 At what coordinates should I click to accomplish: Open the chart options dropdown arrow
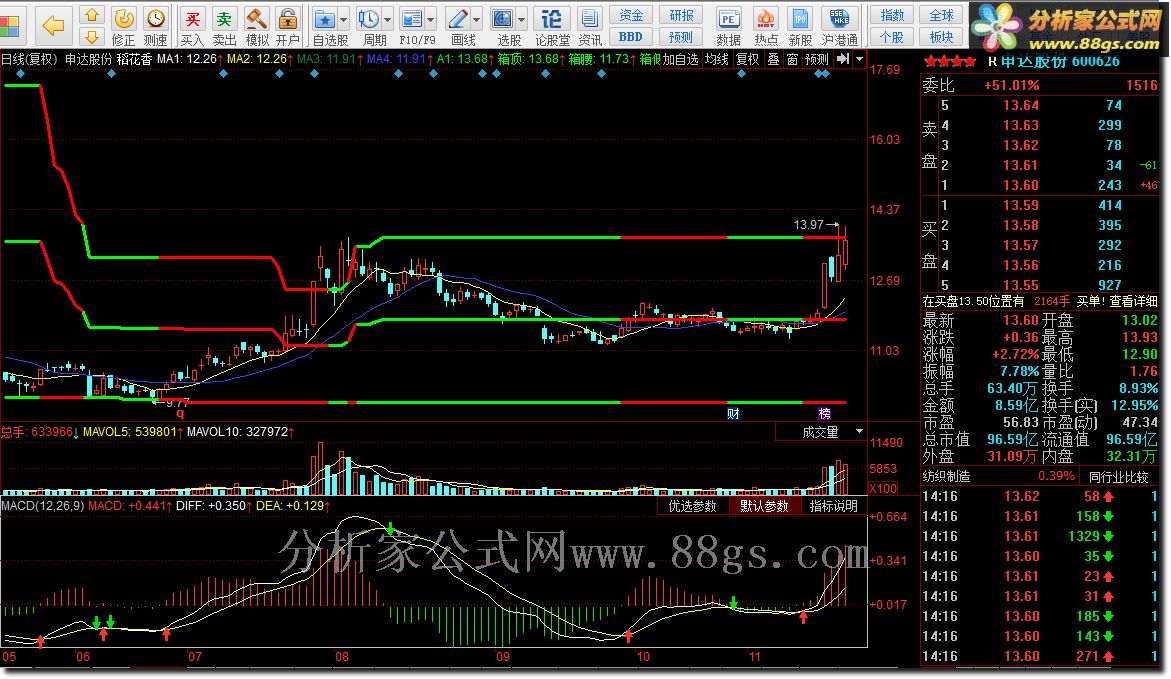tap(860, 59)
